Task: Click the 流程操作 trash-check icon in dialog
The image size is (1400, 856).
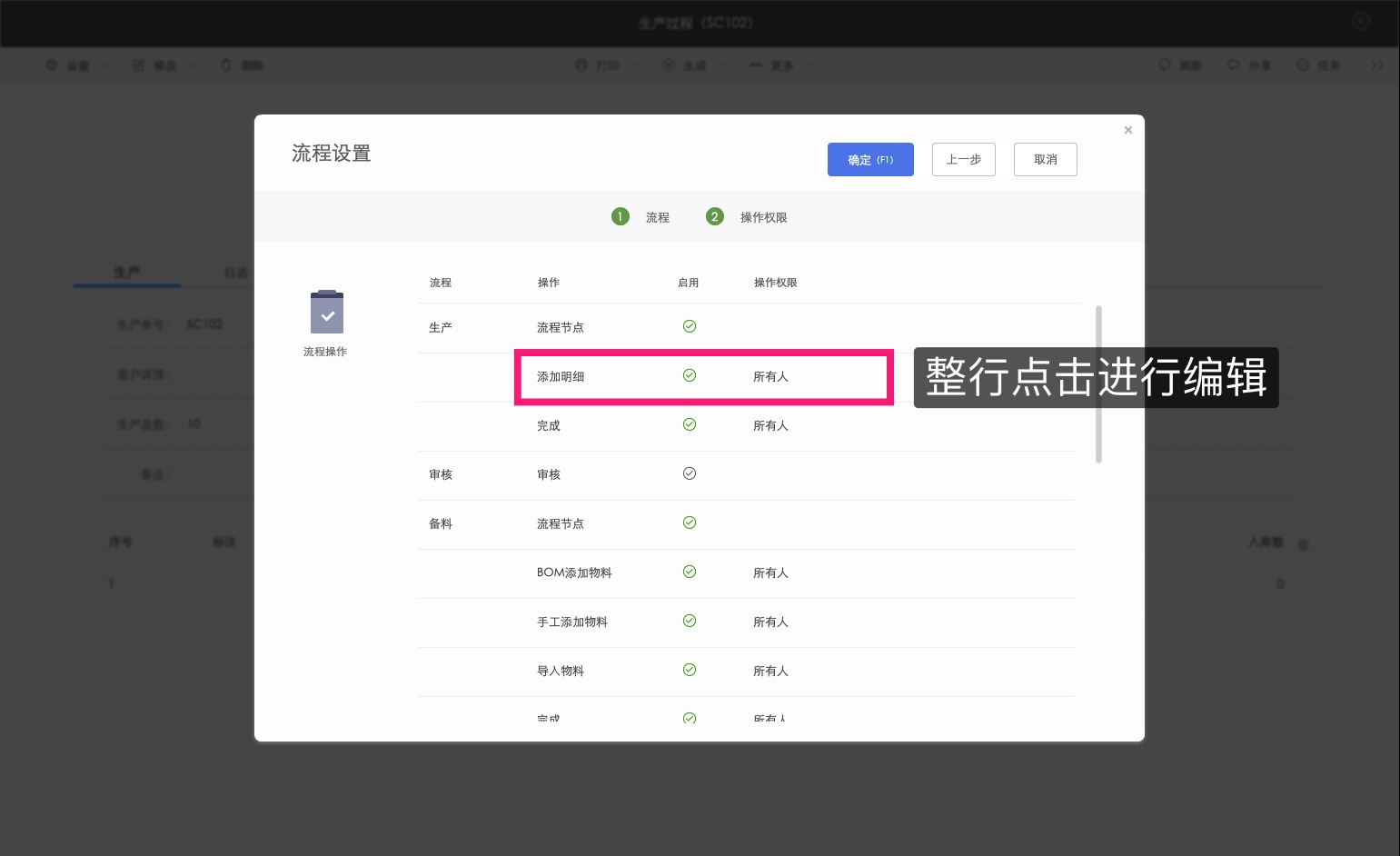Action: (325, 312)
